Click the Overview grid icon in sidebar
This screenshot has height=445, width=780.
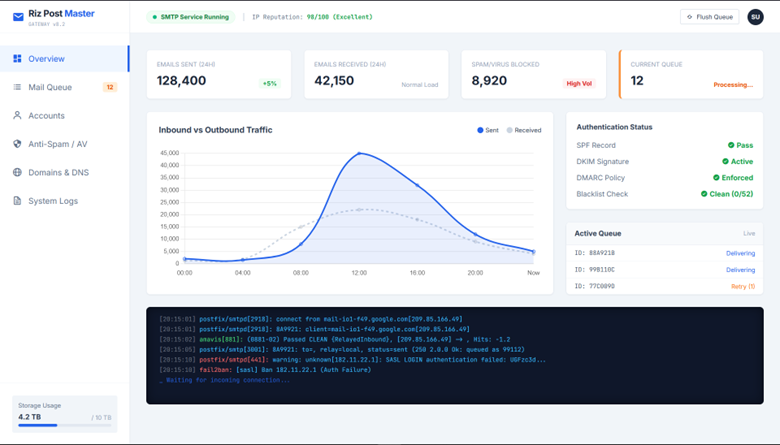tap(17, 59)
